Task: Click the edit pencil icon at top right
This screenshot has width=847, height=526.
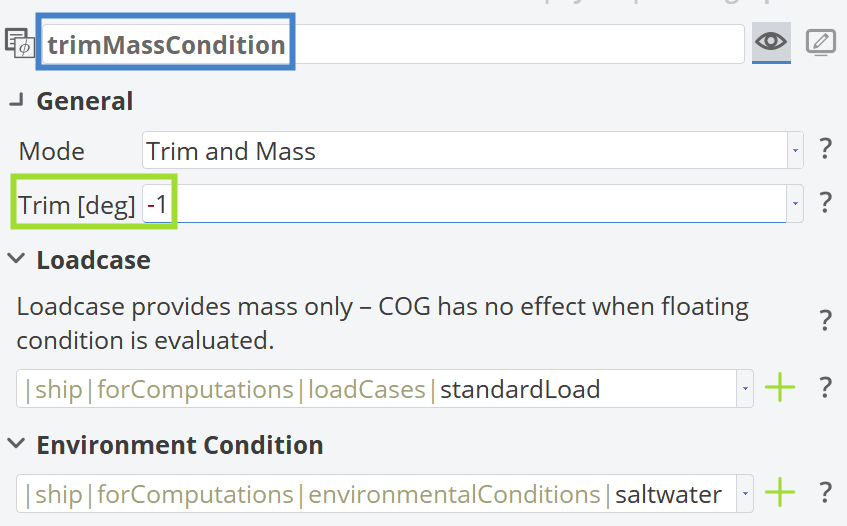Action: [820, 42]
